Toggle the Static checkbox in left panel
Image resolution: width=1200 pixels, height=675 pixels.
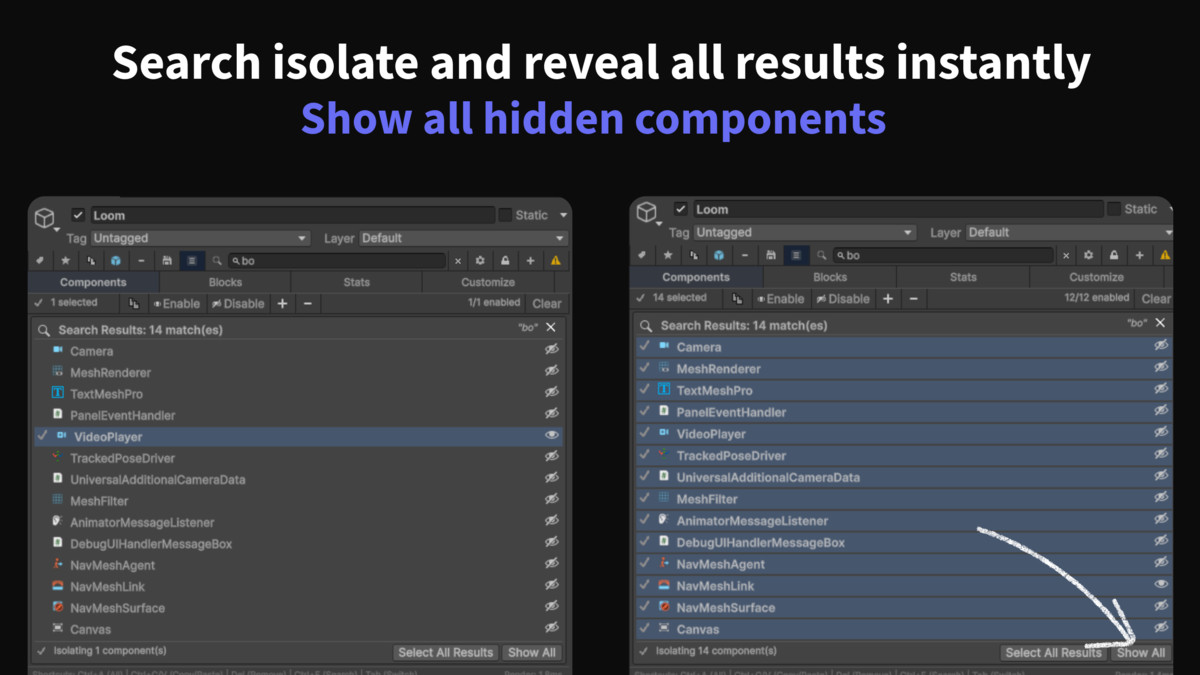[505, 215]
